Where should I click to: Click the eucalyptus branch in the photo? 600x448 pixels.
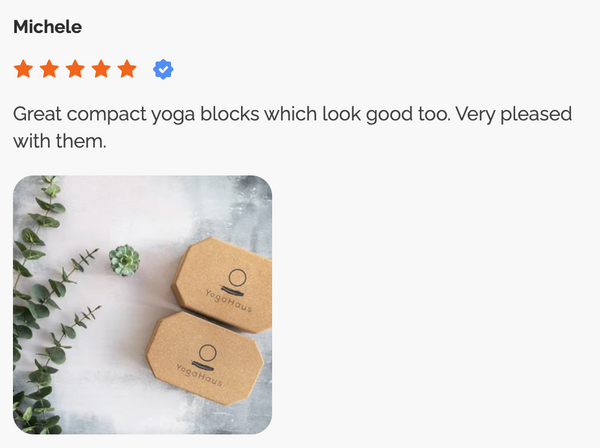coord(38,306)
